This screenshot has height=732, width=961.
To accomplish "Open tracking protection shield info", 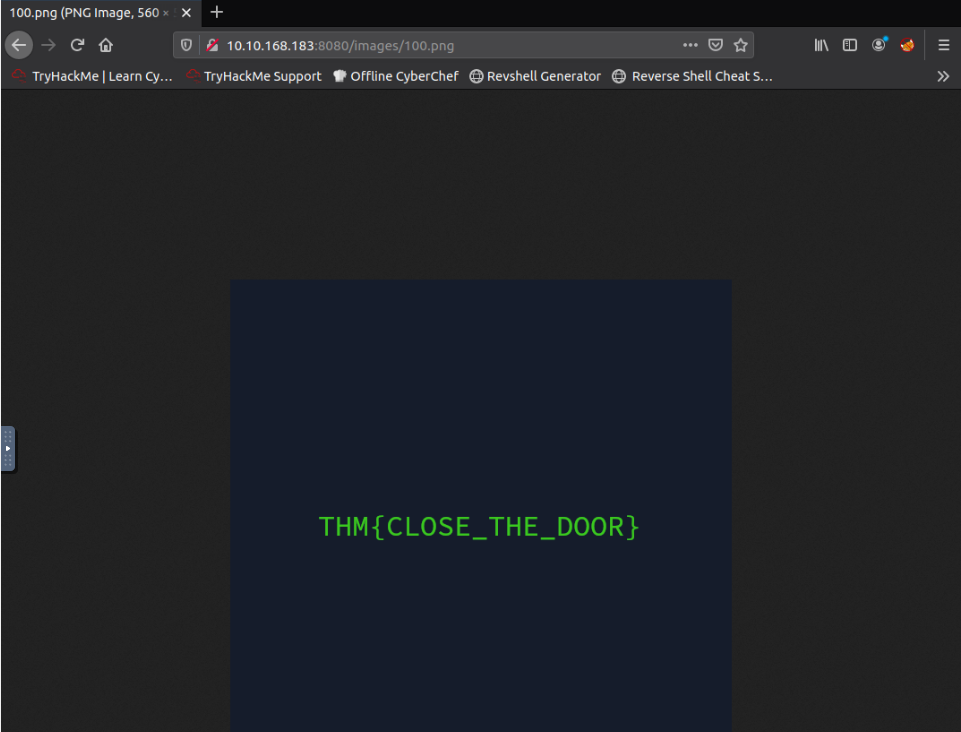I will (186, 45).
